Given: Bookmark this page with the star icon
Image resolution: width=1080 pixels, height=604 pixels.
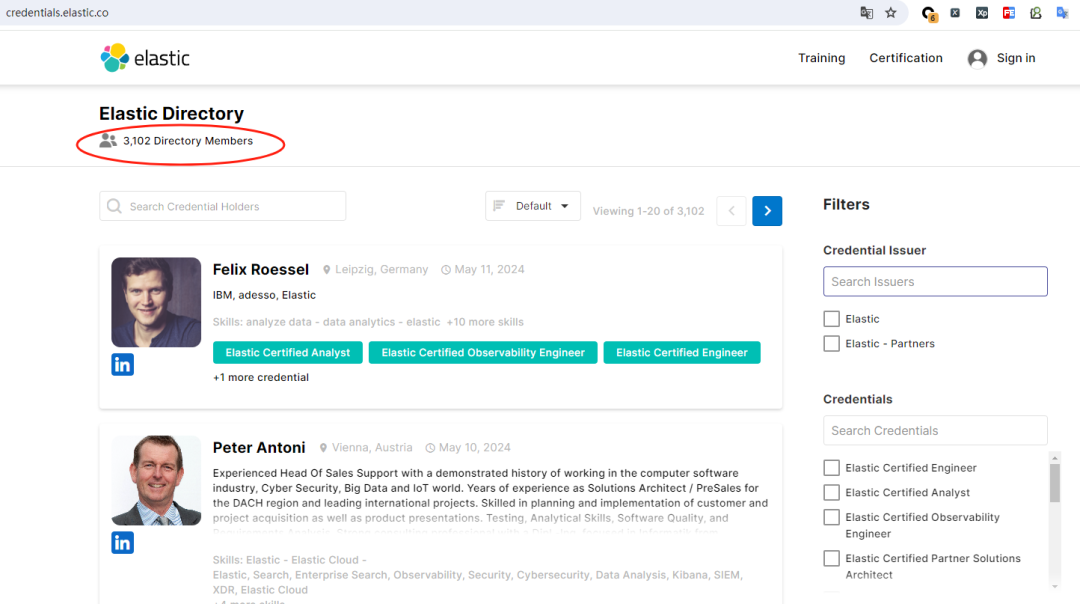Looking at the screenshot, I should tap(891, 13).
